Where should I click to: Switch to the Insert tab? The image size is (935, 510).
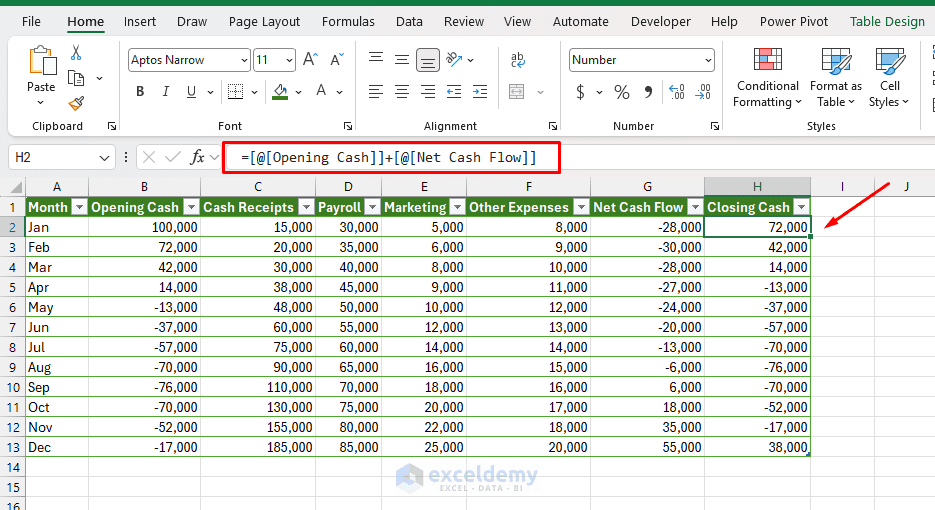click(x=140, y=22)
